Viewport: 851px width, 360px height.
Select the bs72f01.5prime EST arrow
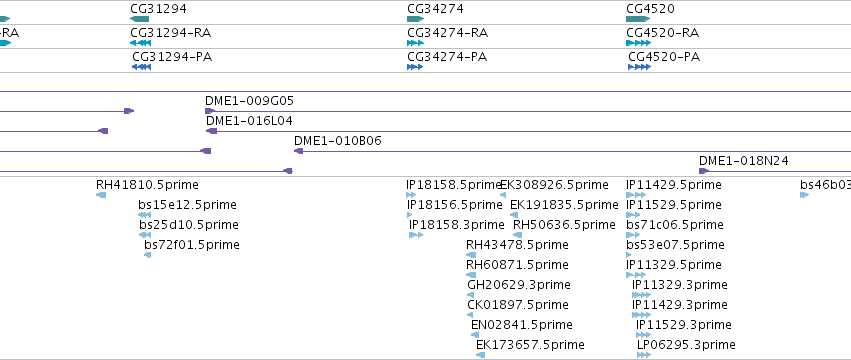click(148, 255)
